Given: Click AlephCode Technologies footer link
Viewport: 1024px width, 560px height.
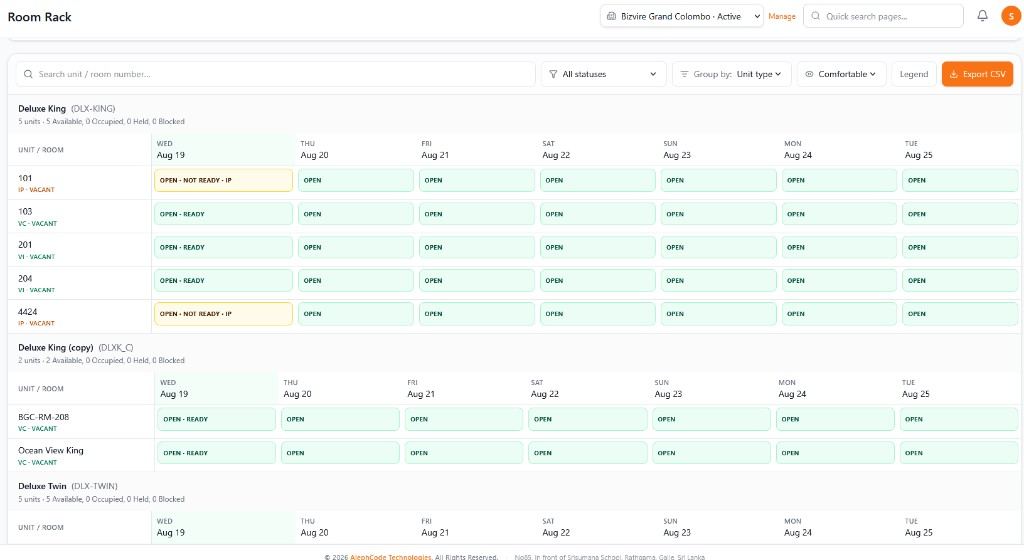Looking at the screenshot, I should (391, 557).
